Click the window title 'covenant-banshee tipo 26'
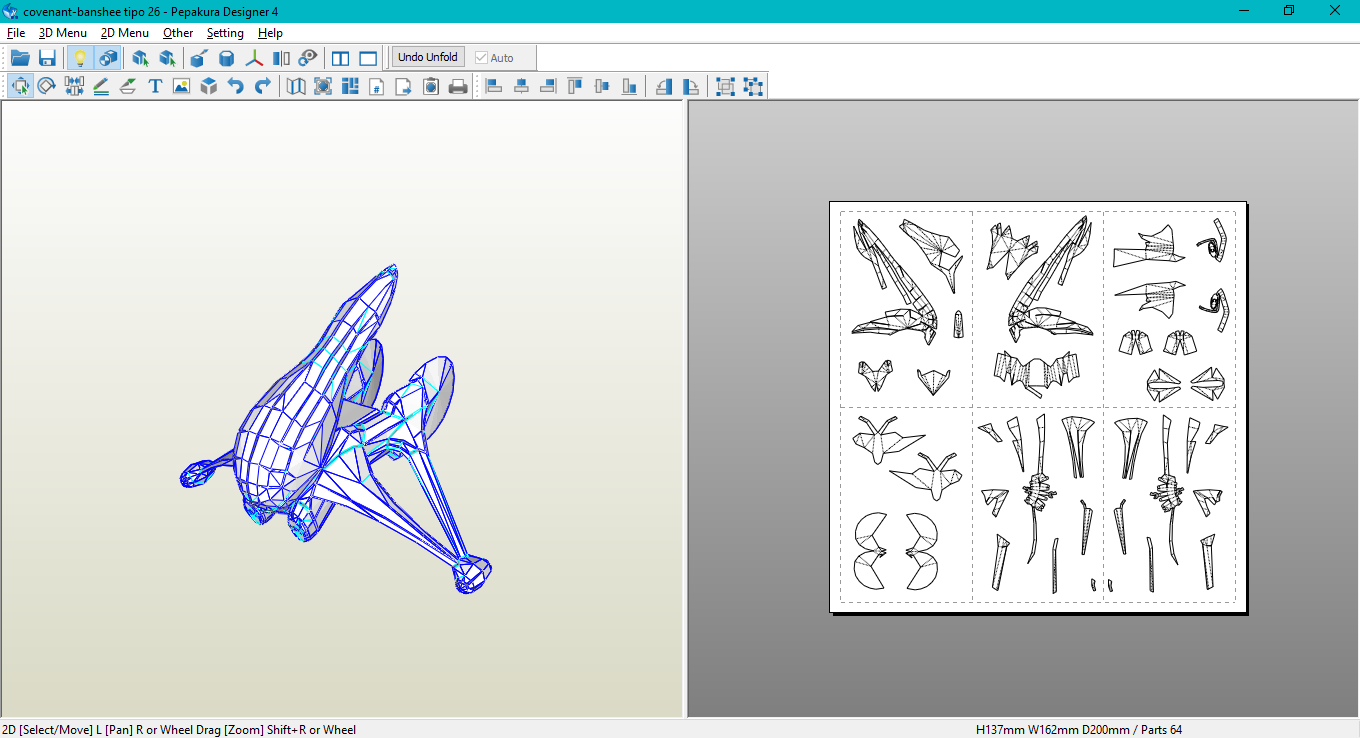Image resolution: width=1360 pixels, height=738 pixels. tap(87, 10)
